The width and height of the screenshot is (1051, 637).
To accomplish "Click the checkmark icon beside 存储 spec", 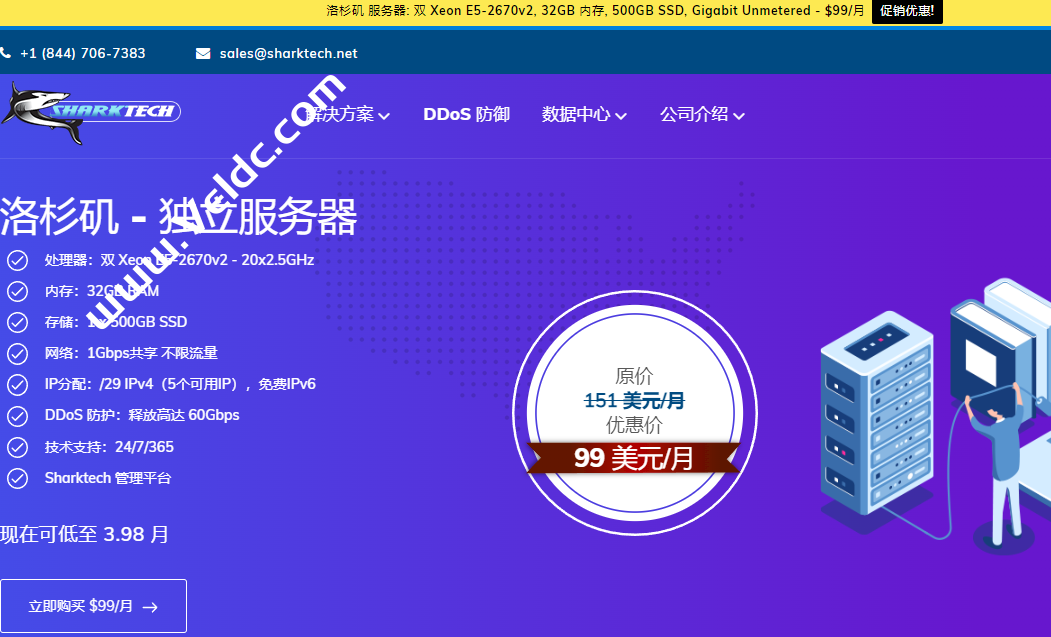I will [16, 322].
